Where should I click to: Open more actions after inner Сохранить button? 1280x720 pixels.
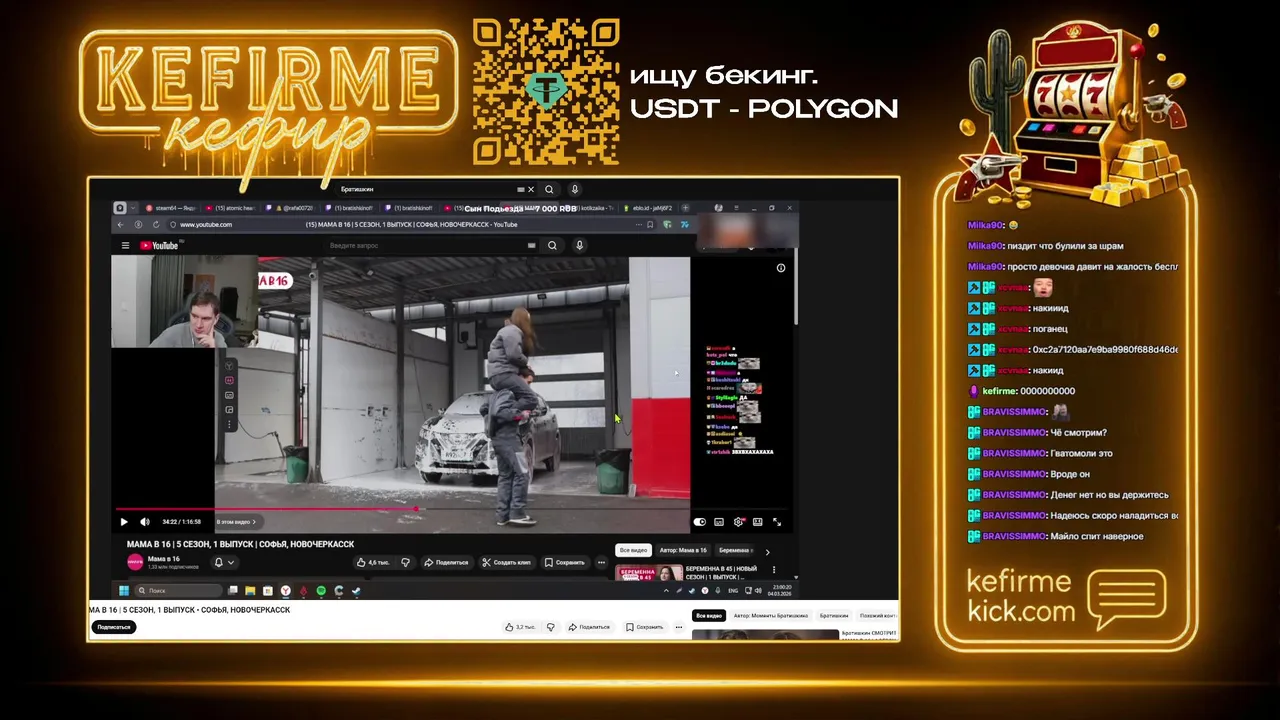coord(601,563)
